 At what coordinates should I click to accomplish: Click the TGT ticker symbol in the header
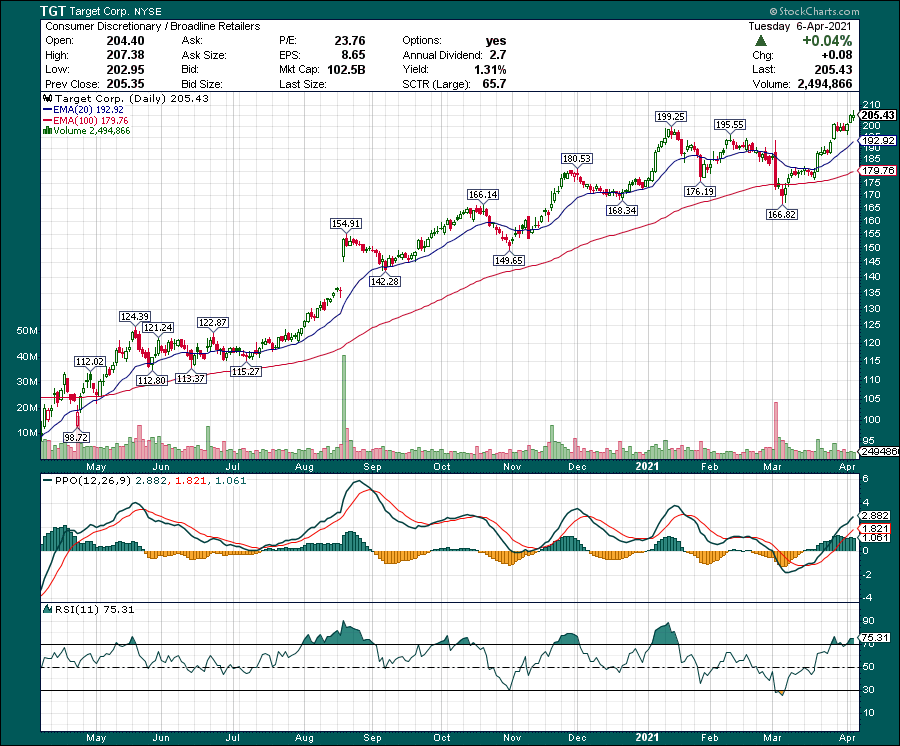pyautogui.click(x=53, y=11)
